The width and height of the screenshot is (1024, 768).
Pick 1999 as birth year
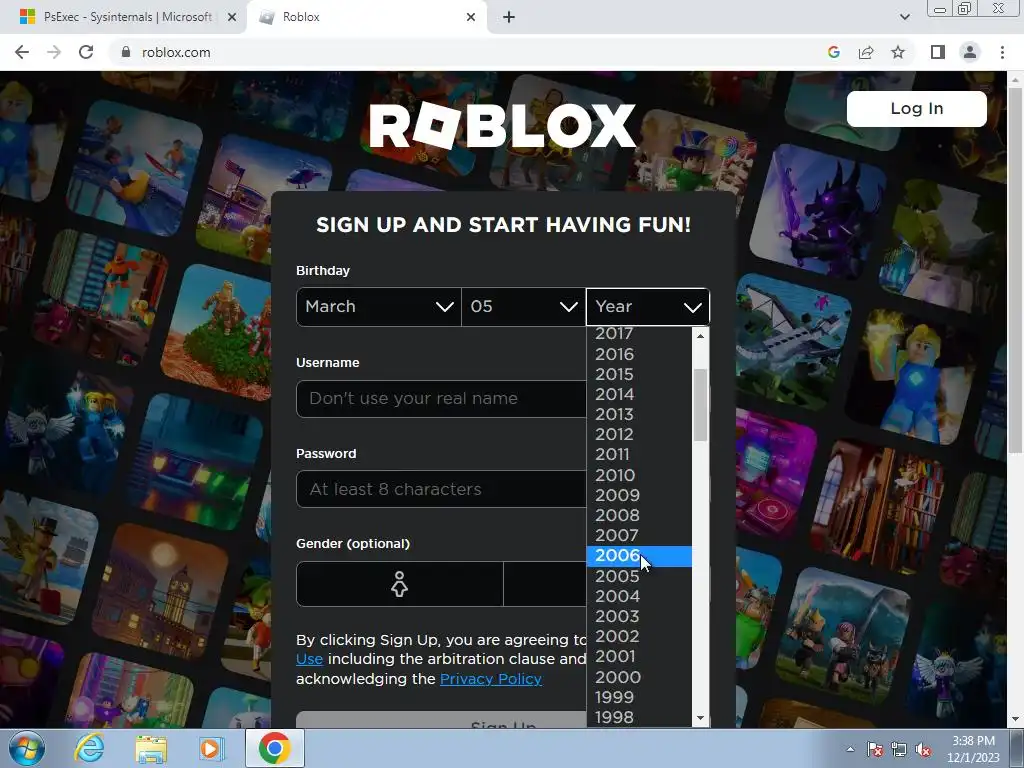(639, 697)
